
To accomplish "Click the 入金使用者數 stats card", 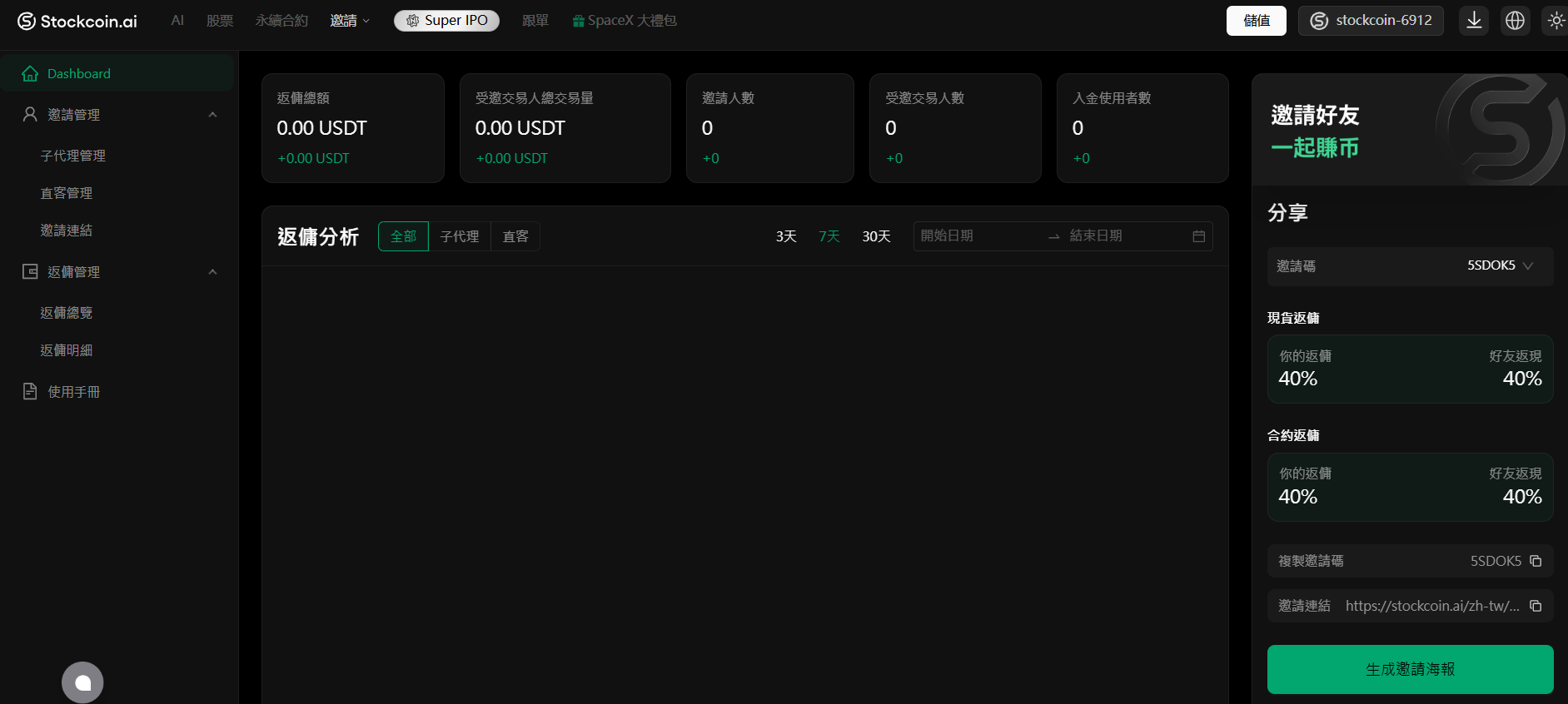I will point(1142,128).
